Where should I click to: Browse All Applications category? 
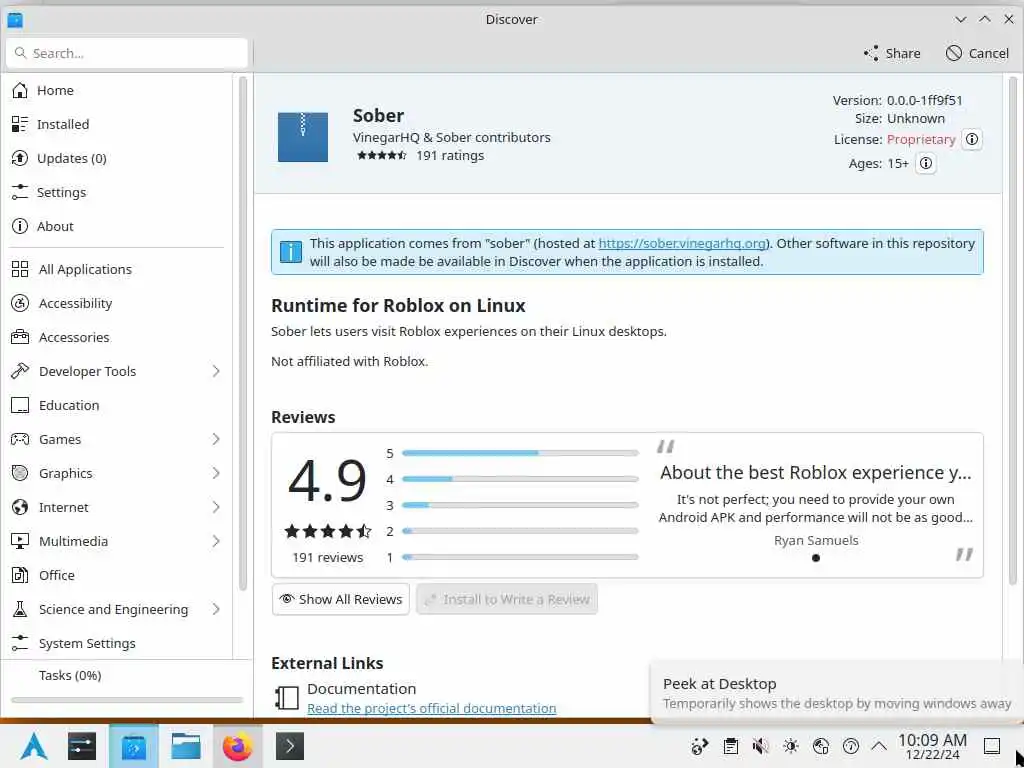[x=118, y=269]
